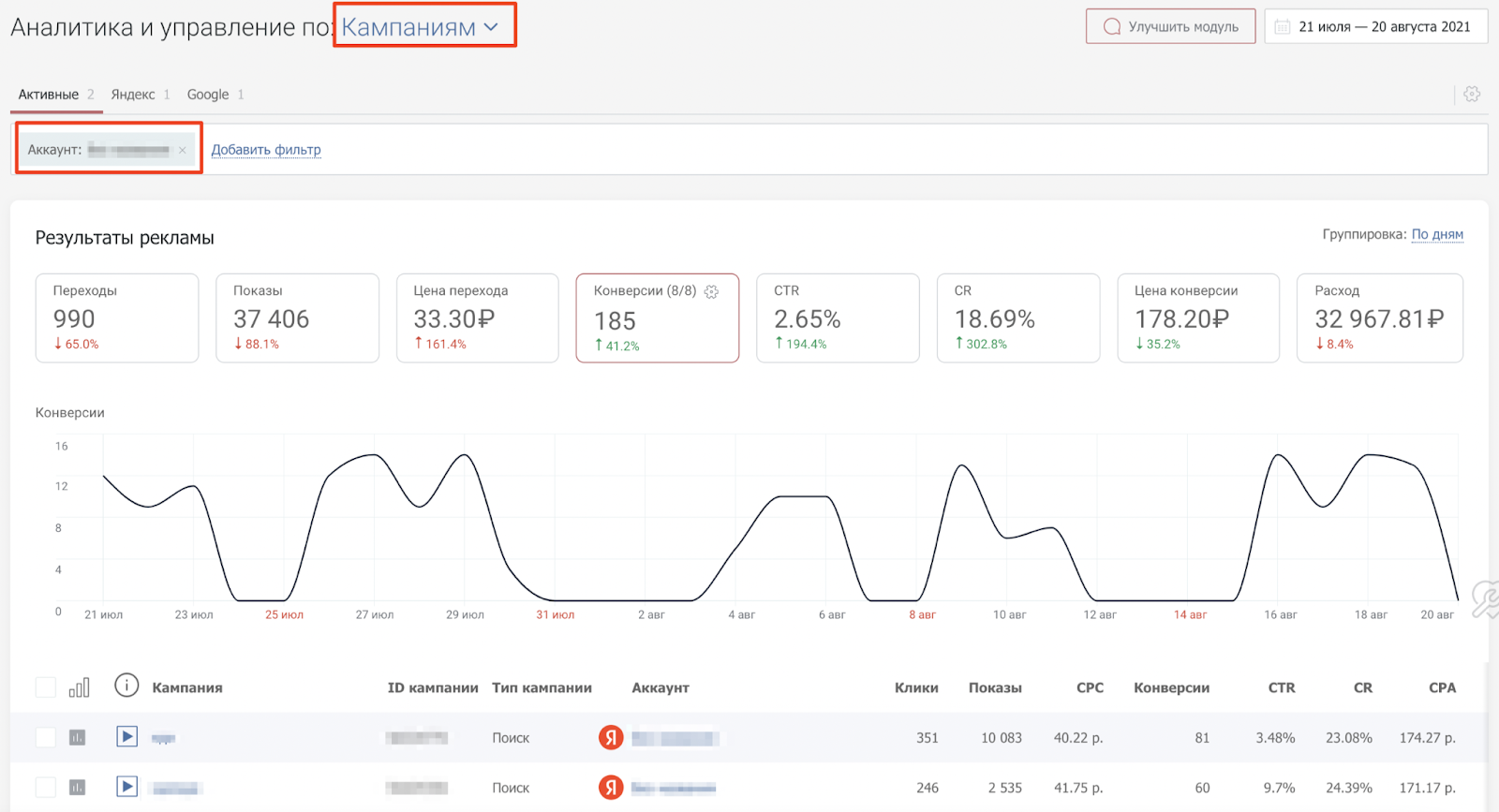This screenshot has height=812, width=1499.
Task: Click the Добавить фильтр link
Action: [266, 150]
